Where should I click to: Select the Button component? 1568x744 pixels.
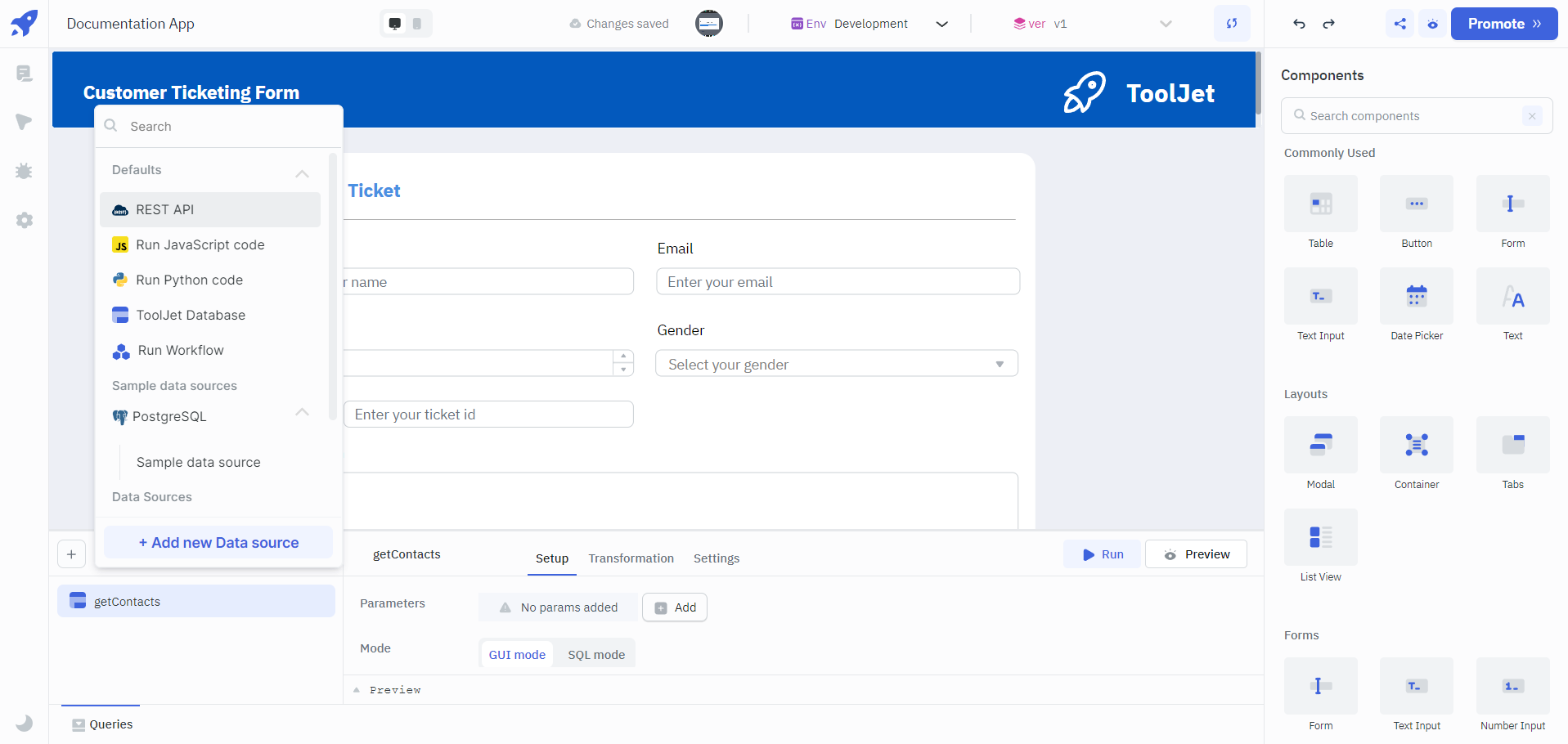click(1417, 212)
